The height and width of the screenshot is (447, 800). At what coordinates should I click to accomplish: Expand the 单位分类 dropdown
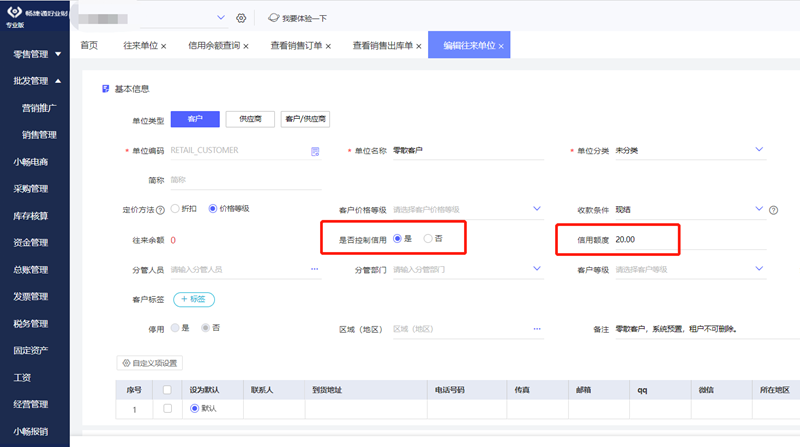[x=759, y=150]
